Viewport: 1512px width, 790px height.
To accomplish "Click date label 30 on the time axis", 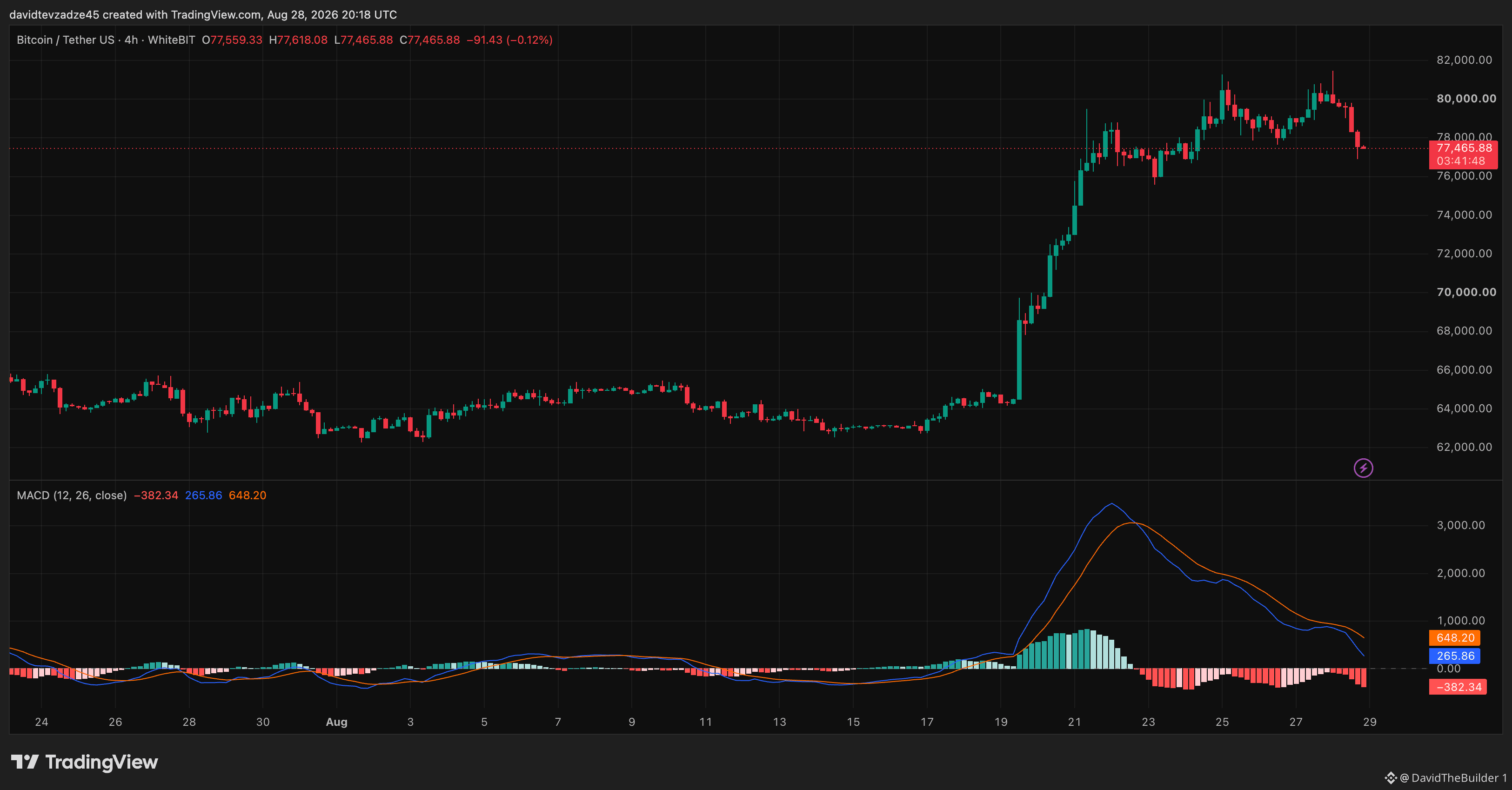I will pos(263,722).
